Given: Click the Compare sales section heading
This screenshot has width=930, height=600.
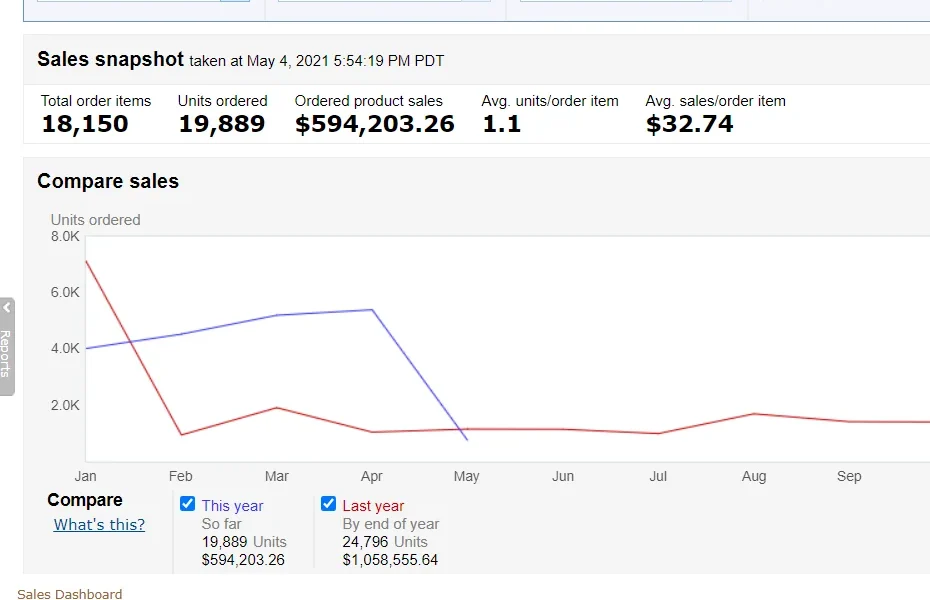Looking at the screenshot, I should point(108,181).
